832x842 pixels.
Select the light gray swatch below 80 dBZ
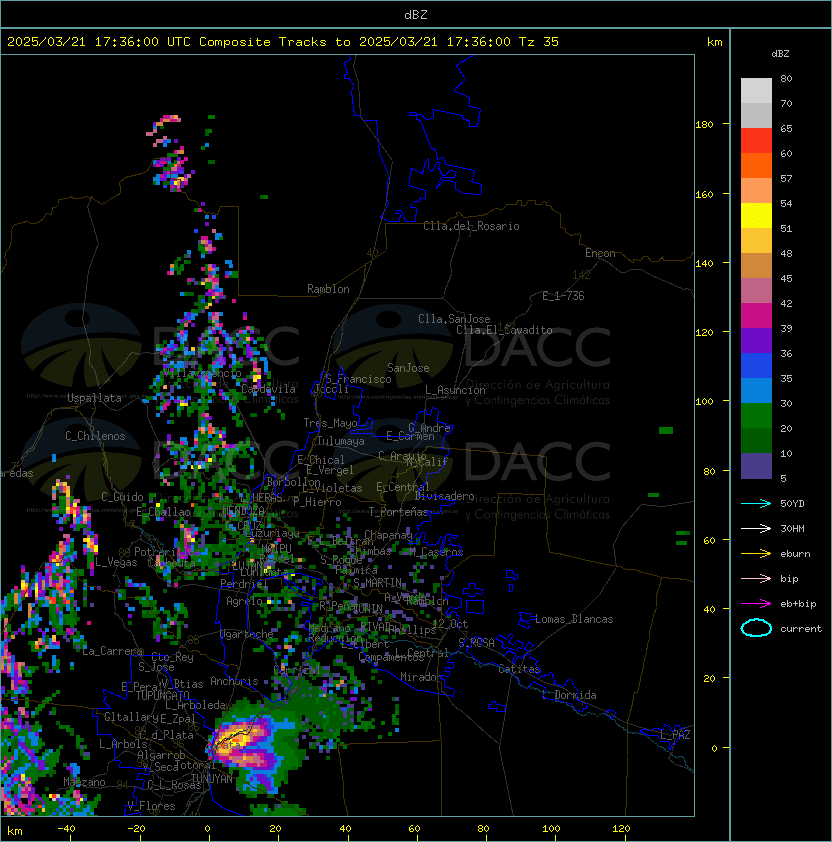756,90
